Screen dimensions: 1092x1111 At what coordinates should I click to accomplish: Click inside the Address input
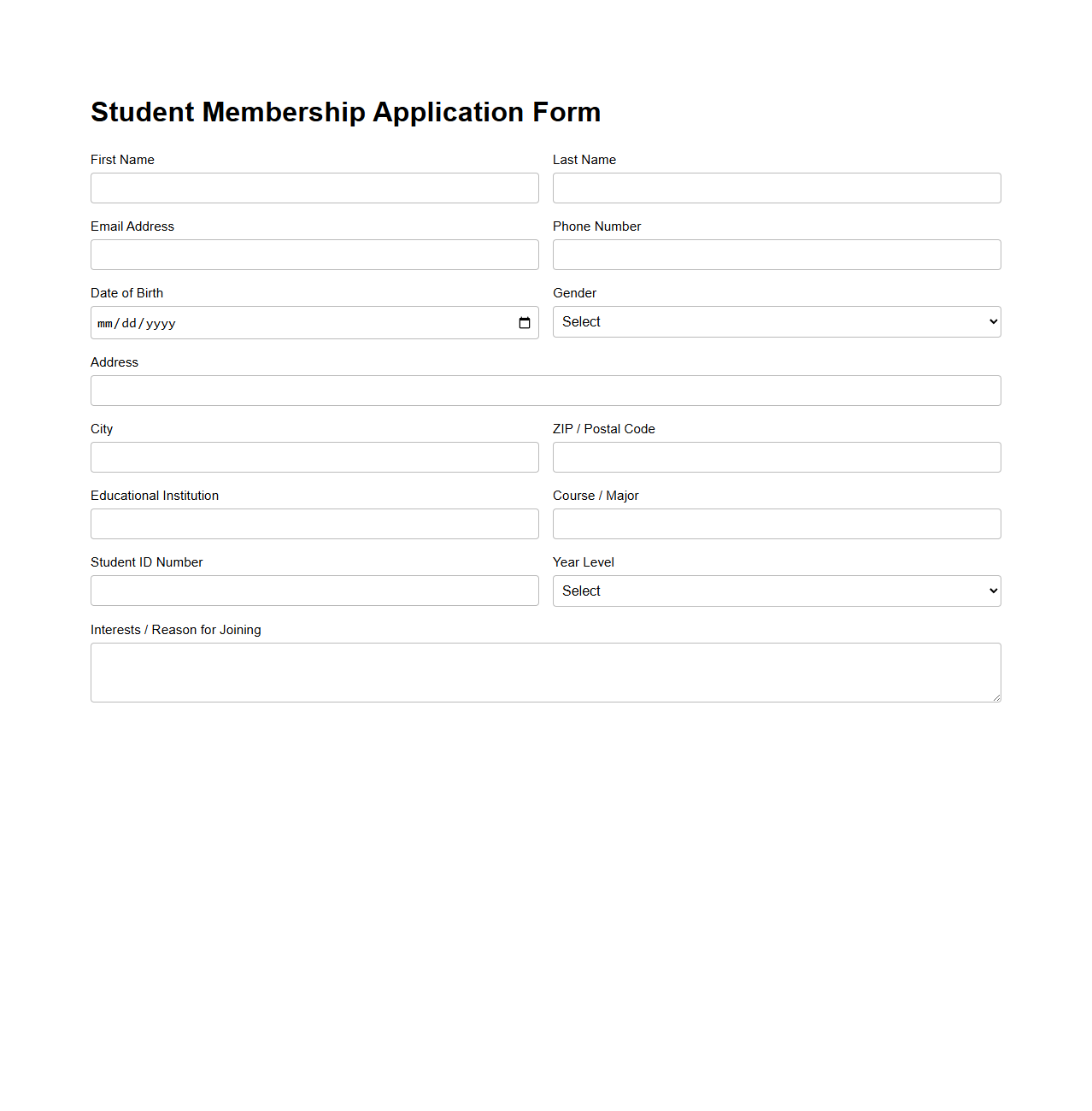pos(545,390)
